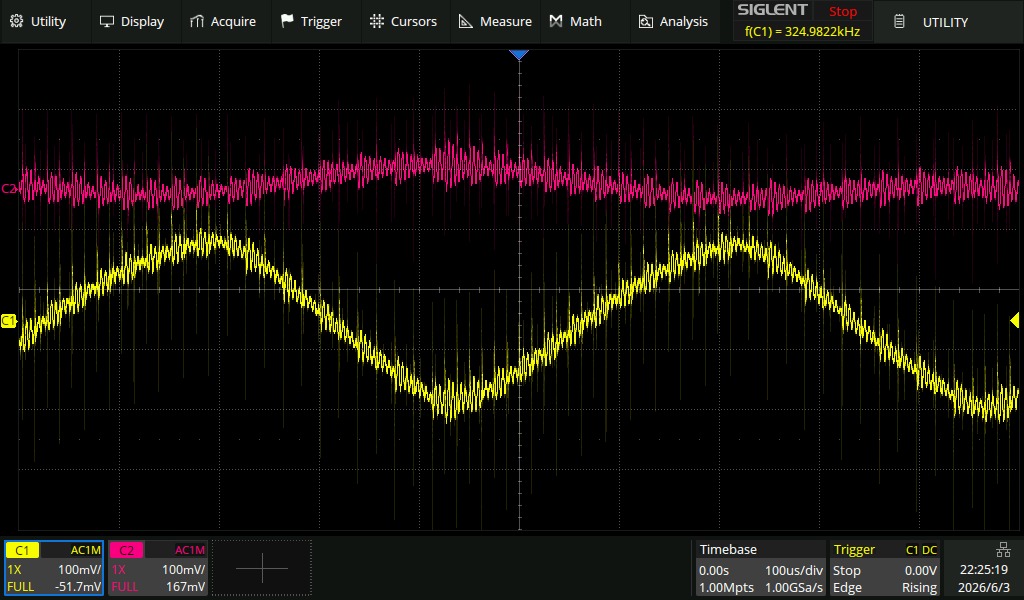Click the Display monitor icon
Screen dimensions: 1024x600
106,22
